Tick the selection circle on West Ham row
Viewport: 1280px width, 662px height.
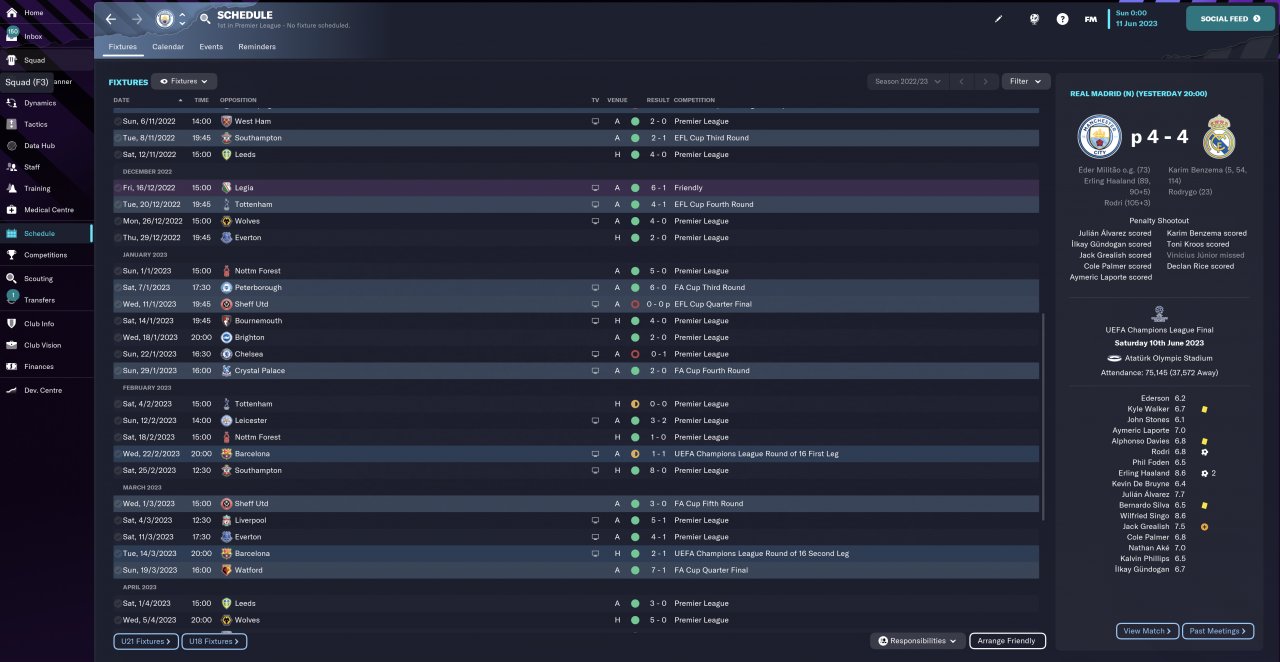(117, 121)
